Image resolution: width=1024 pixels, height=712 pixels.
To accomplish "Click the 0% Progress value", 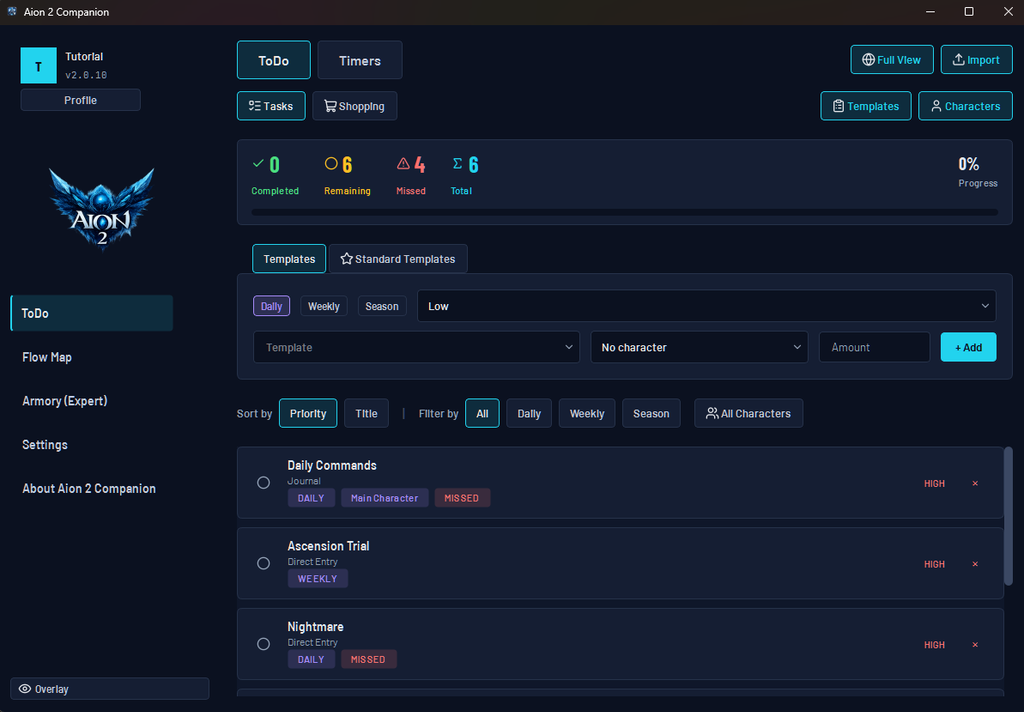I will click(968, 163).
